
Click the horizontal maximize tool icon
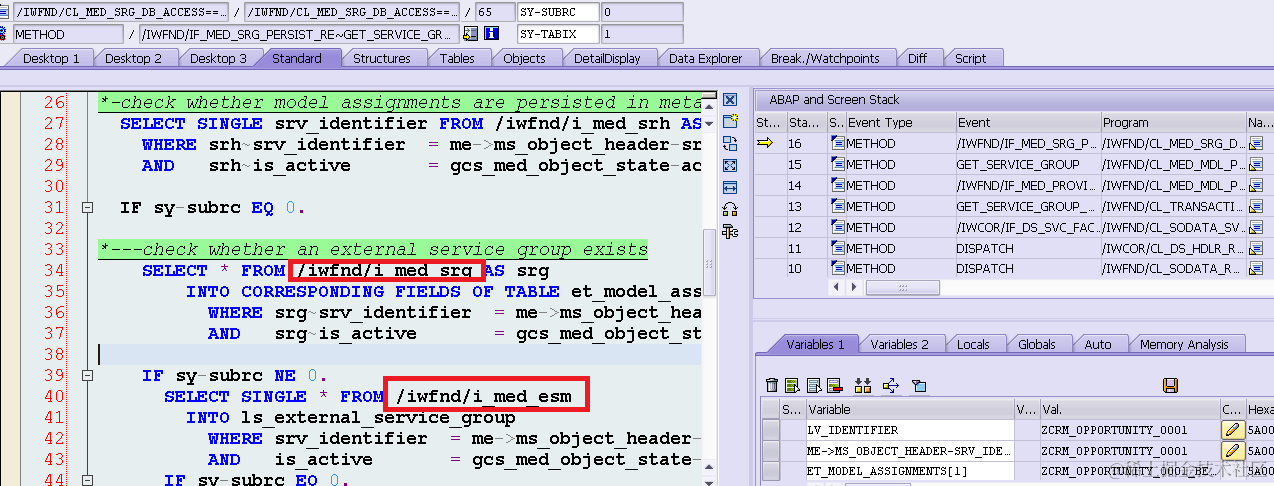pyautogui.click(x=730, y=187)
